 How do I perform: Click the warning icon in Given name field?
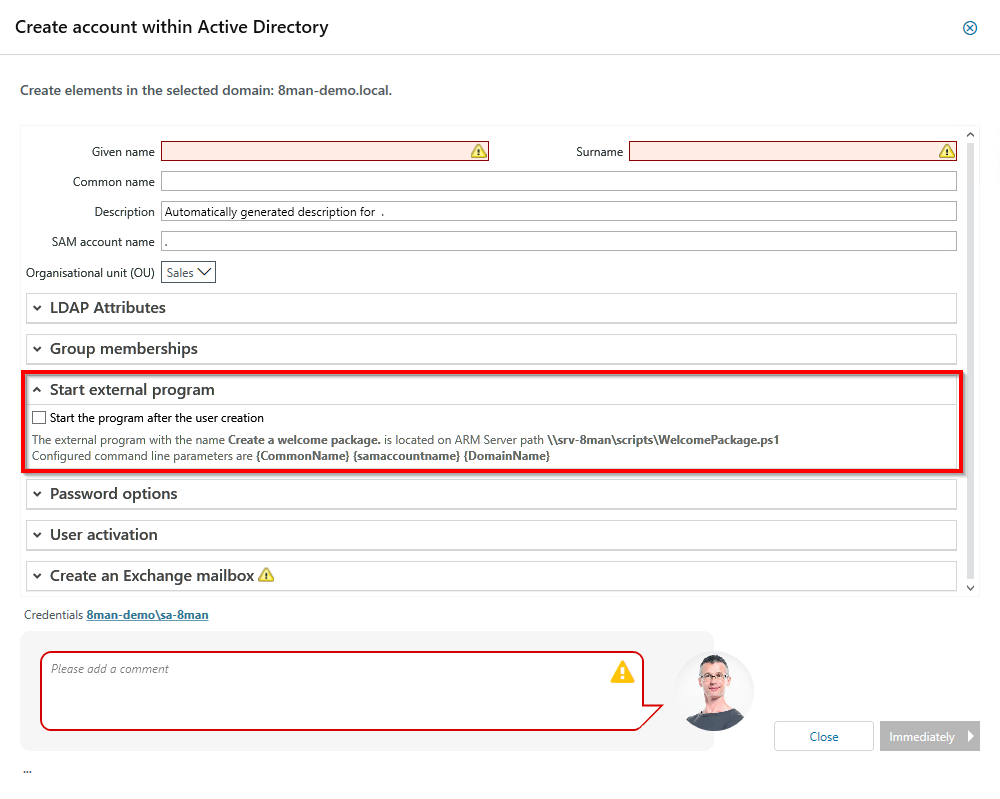tap(478, 151)
